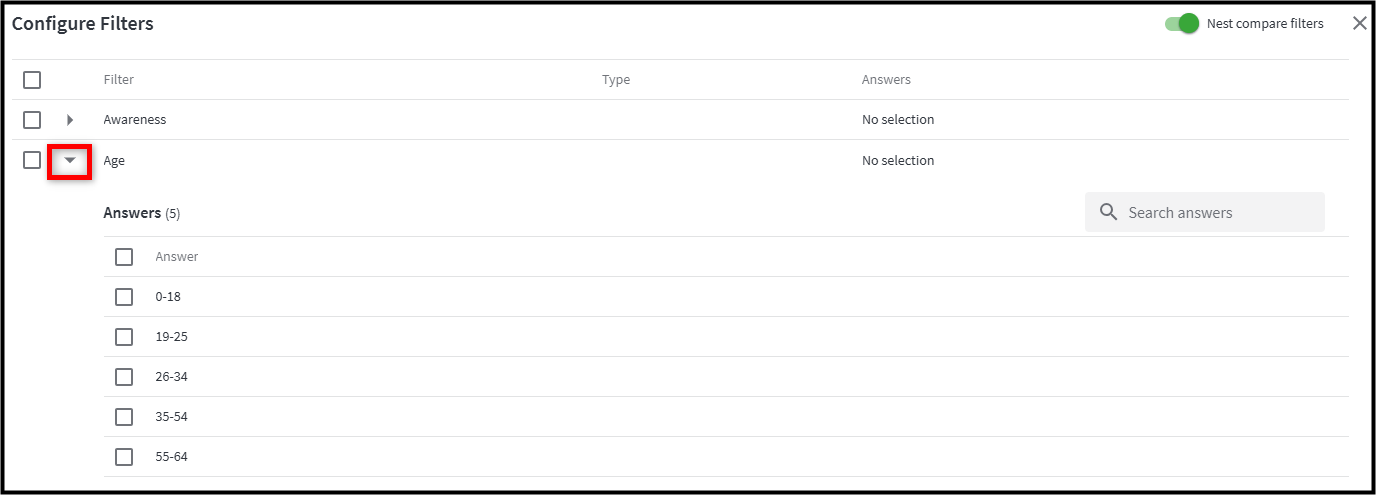Tick the Age filter checkbox
This screenshot has height=495, width=1376.
tap(32, 160)
